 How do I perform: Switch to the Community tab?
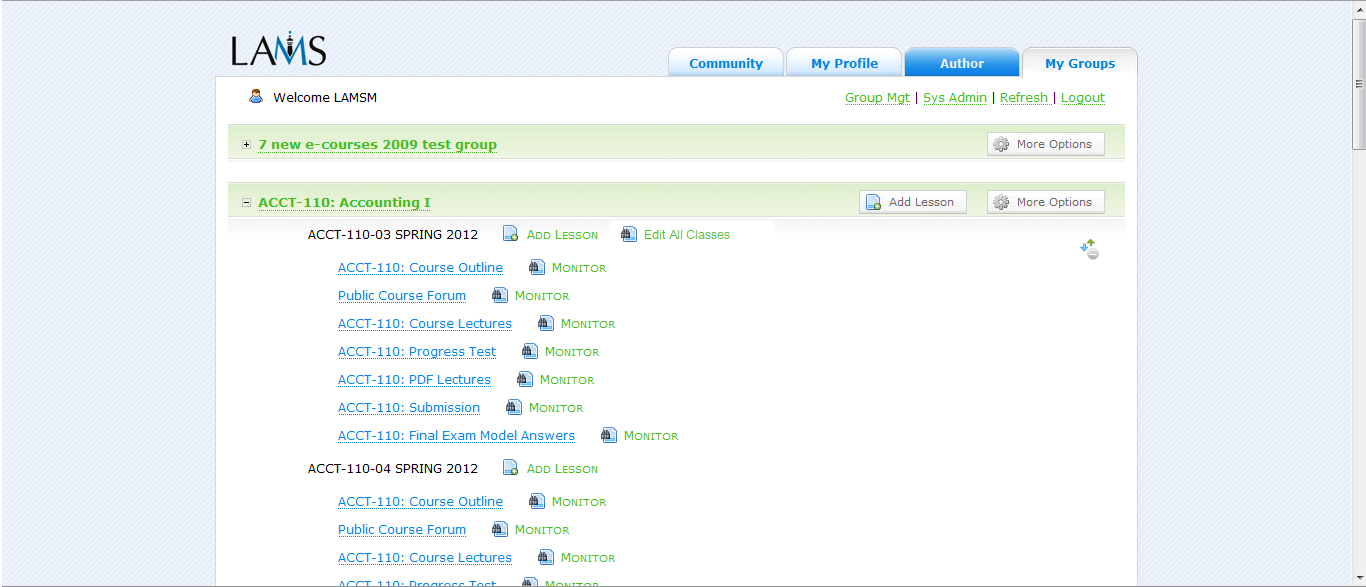point(725,63)
